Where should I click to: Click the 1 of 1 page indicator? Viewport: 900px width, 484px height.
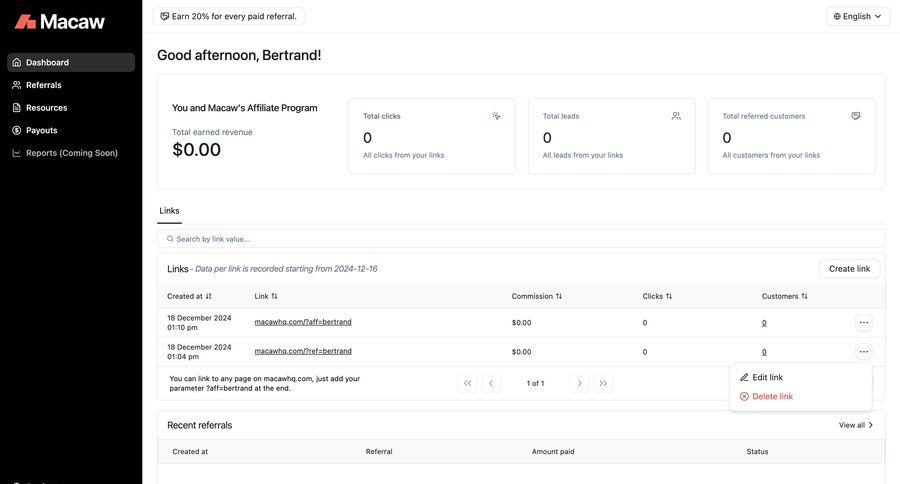pyautogui.click(x=536, y=383)
